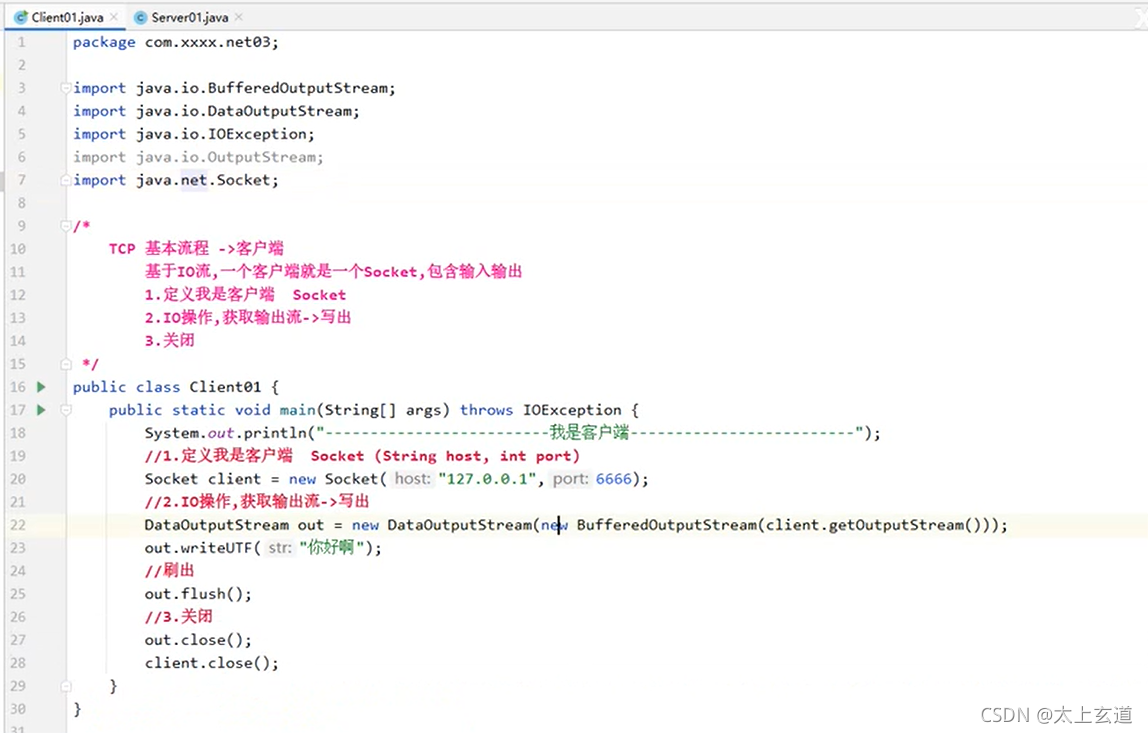The height and width of the screenshot is (733, 1148).
Task: Click java.net.Socket import on line 7
Action: pyautogui.click(x=206, y=180)
